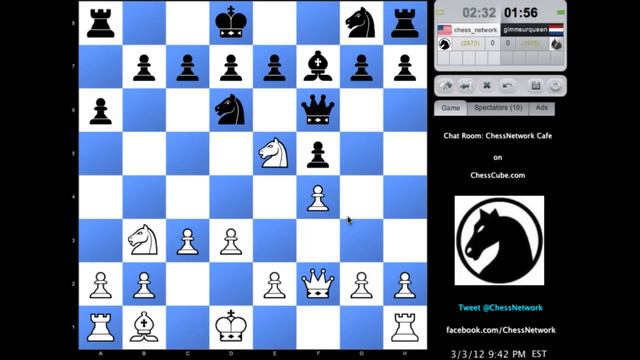
Task: Click the black king on d8
Action: (231, 23)
